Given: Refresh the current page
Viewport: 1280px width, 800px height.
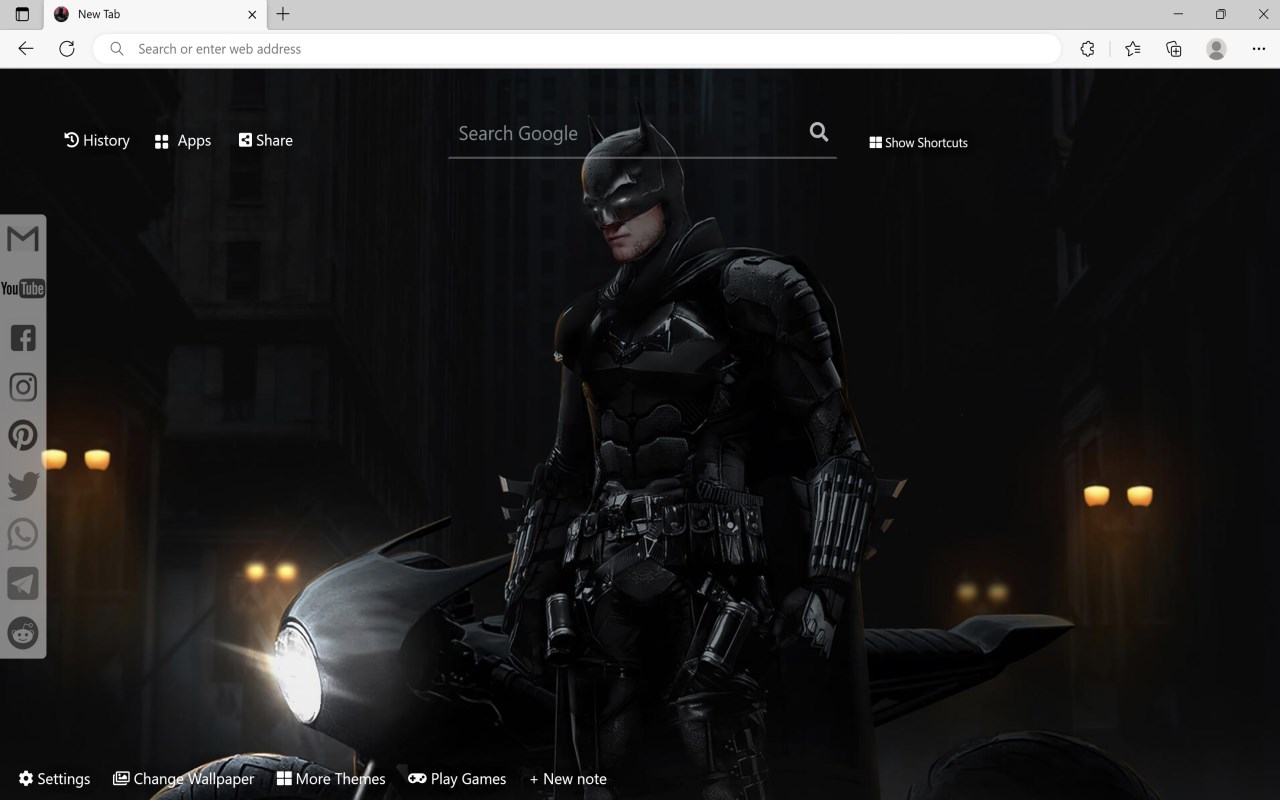Looking at the screenshot, I should click(67, 48).
